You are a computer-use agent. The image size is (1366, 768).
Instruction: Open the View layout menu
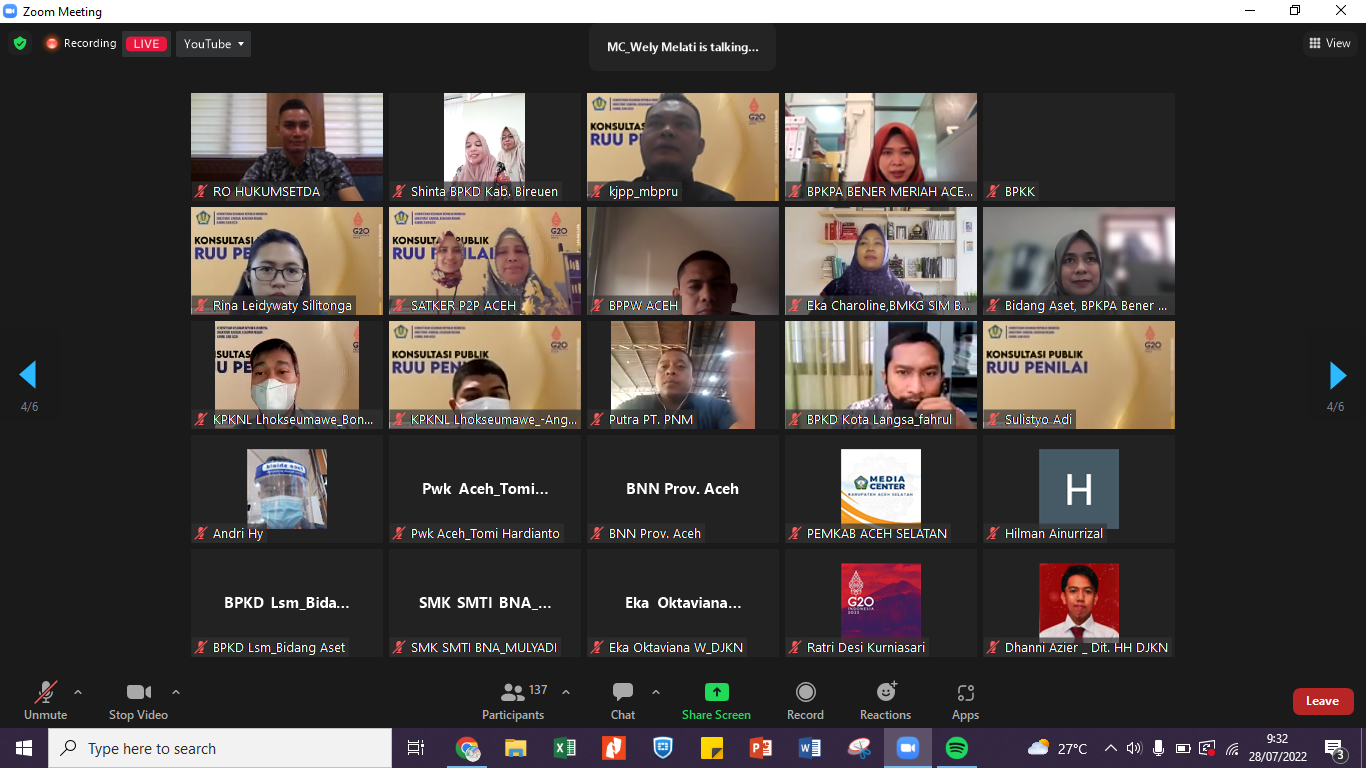point(1330,43)
